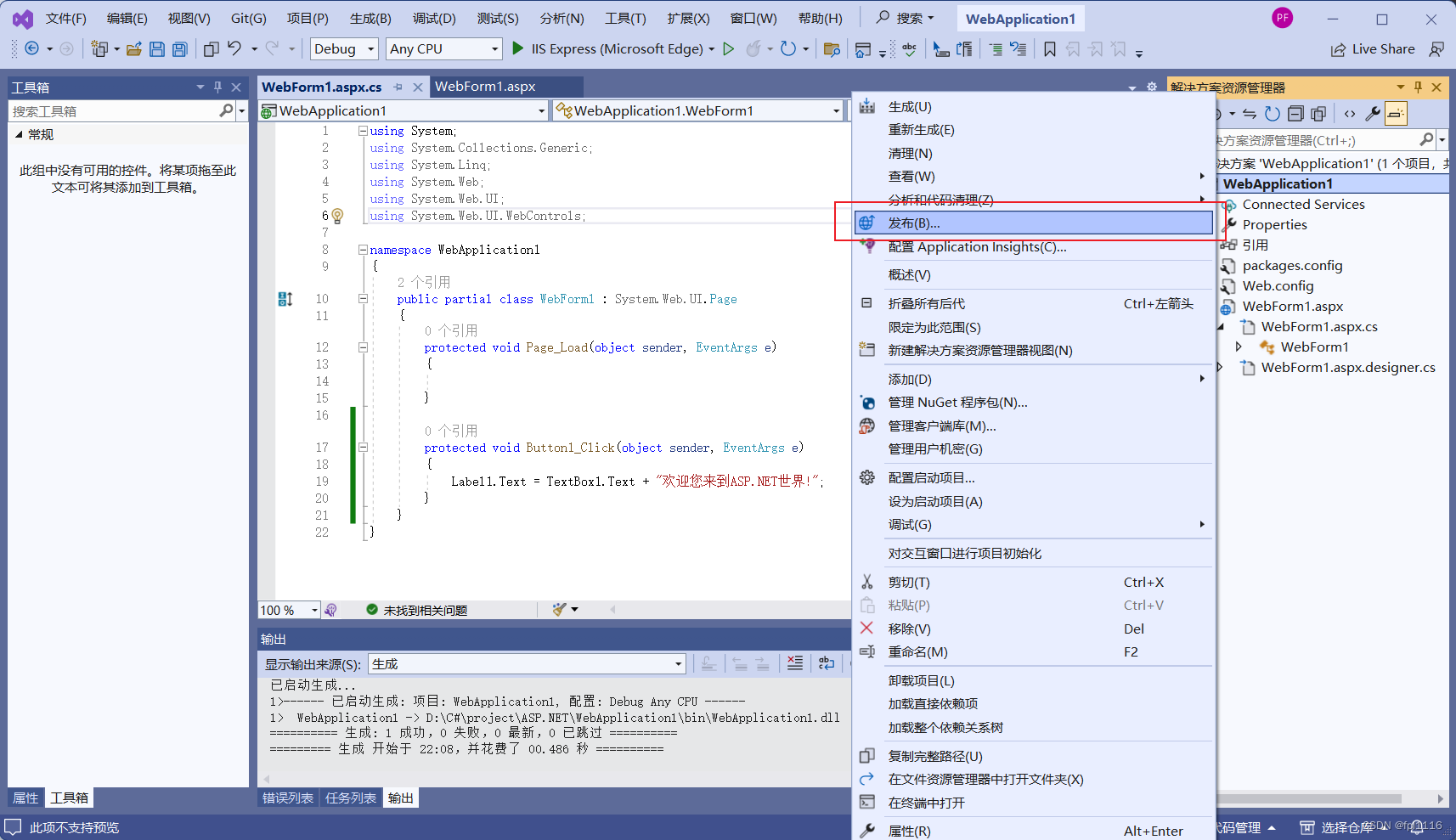Viewport: 1456px width, 840px height.
Task: Select Web.config in Solution Explorer
Action: 1278,285
